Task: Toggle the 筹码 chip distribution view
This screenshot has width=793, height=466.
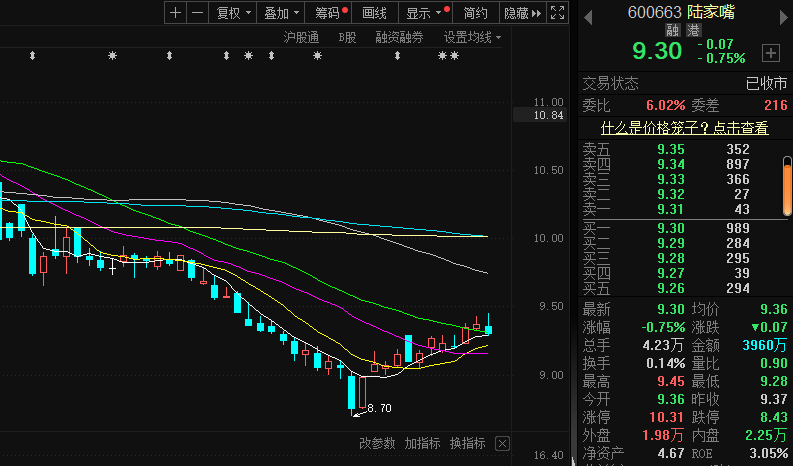Action: click(x=329, y=13)
